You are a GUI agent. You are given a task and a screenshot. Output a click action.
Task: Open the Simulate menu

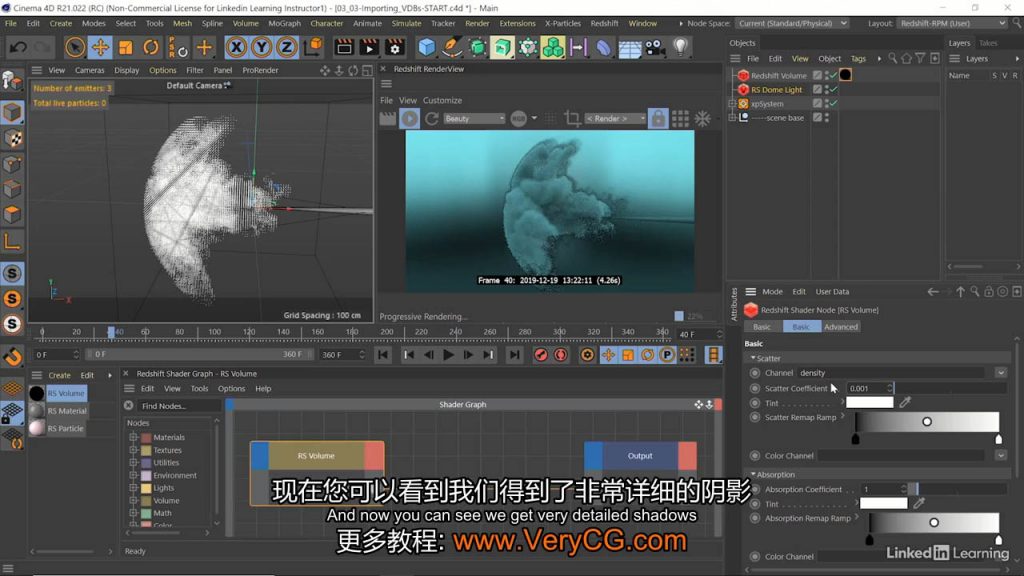click(406, 24)
